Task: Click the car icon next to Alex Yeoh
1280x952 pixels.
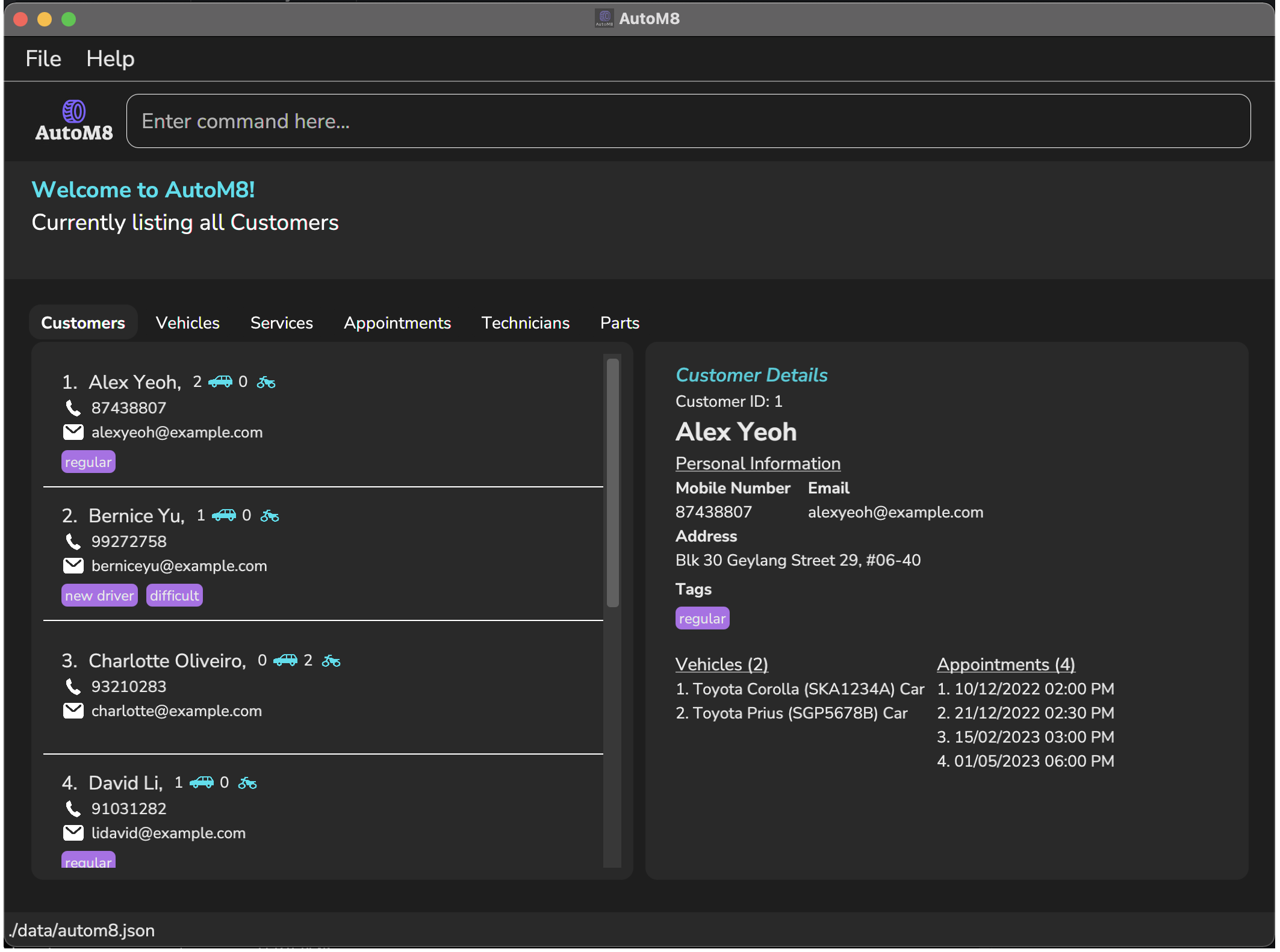Action: 220,382
